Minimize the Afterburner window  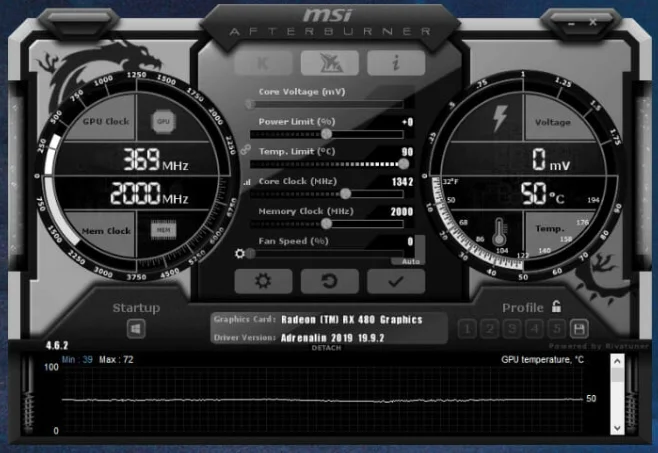click(x=571, y=23)
